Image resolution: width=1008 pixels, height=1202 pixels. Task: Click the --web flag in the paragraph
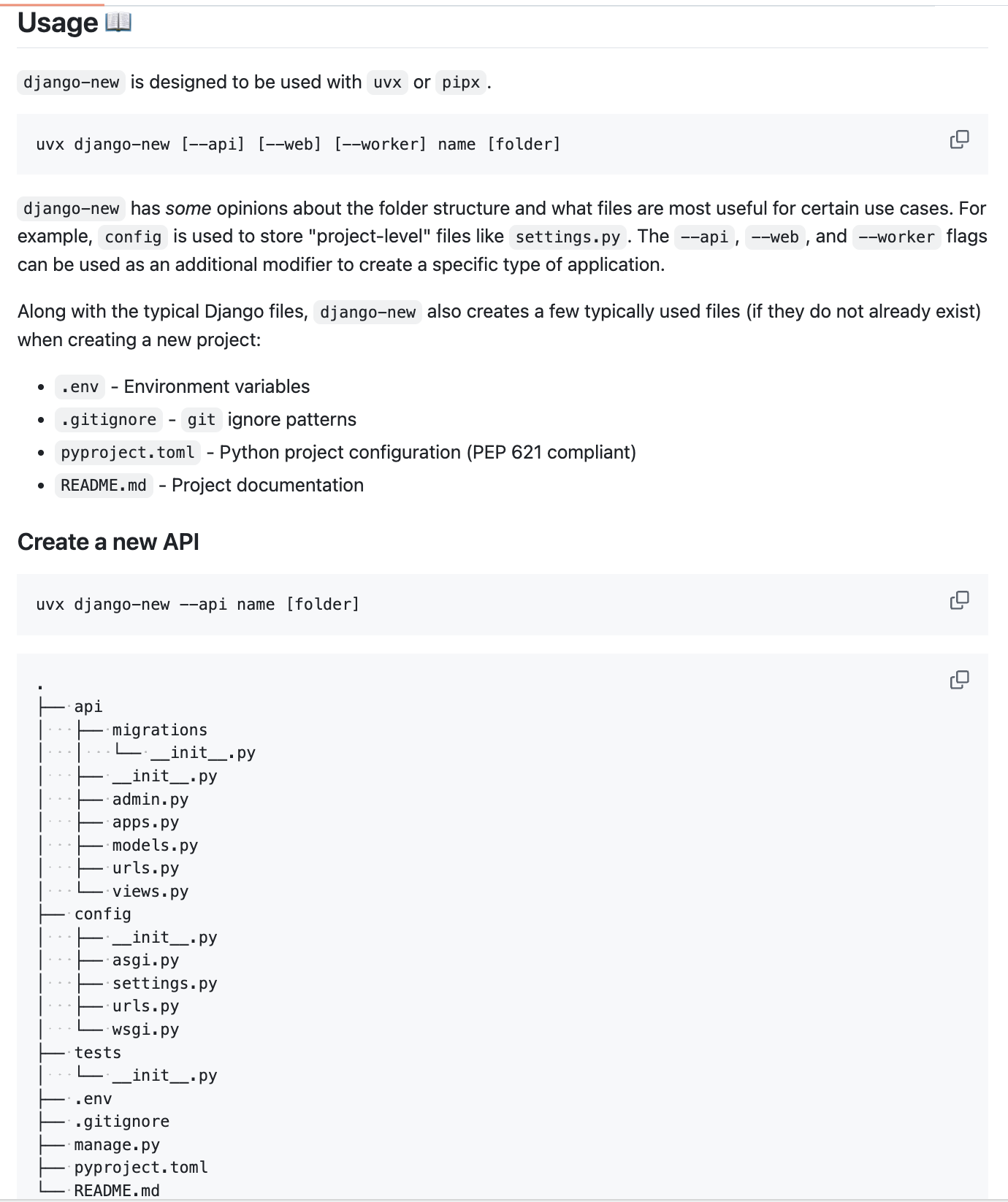click(x=774, y=237)
